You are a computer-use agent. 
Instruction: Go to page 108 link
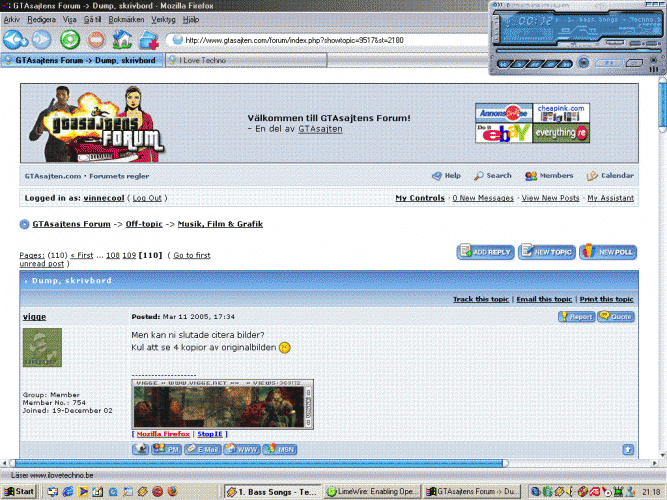(112, 255)
